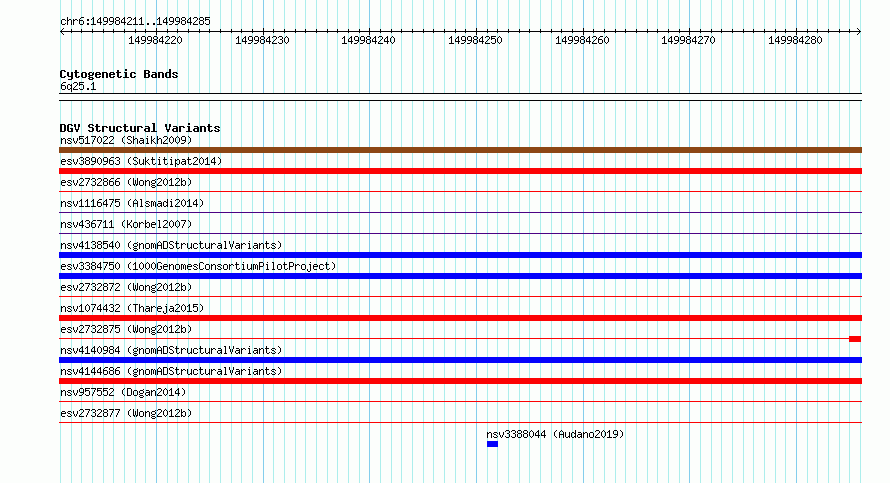Open nsv1074432 (Thareja2015) variant entry
The image size is (890, 483).
click(132, 308)
